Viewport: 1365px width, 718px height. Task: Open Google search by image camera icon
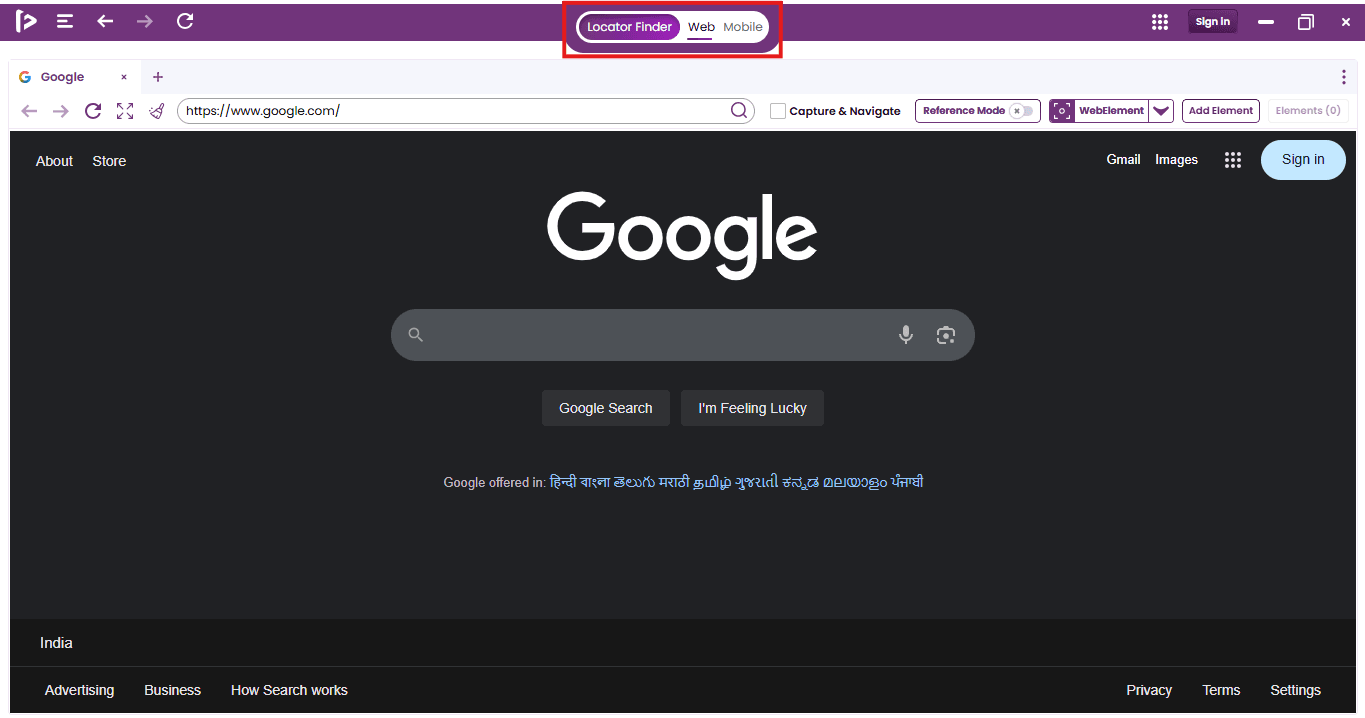click(x=946, y=335)
